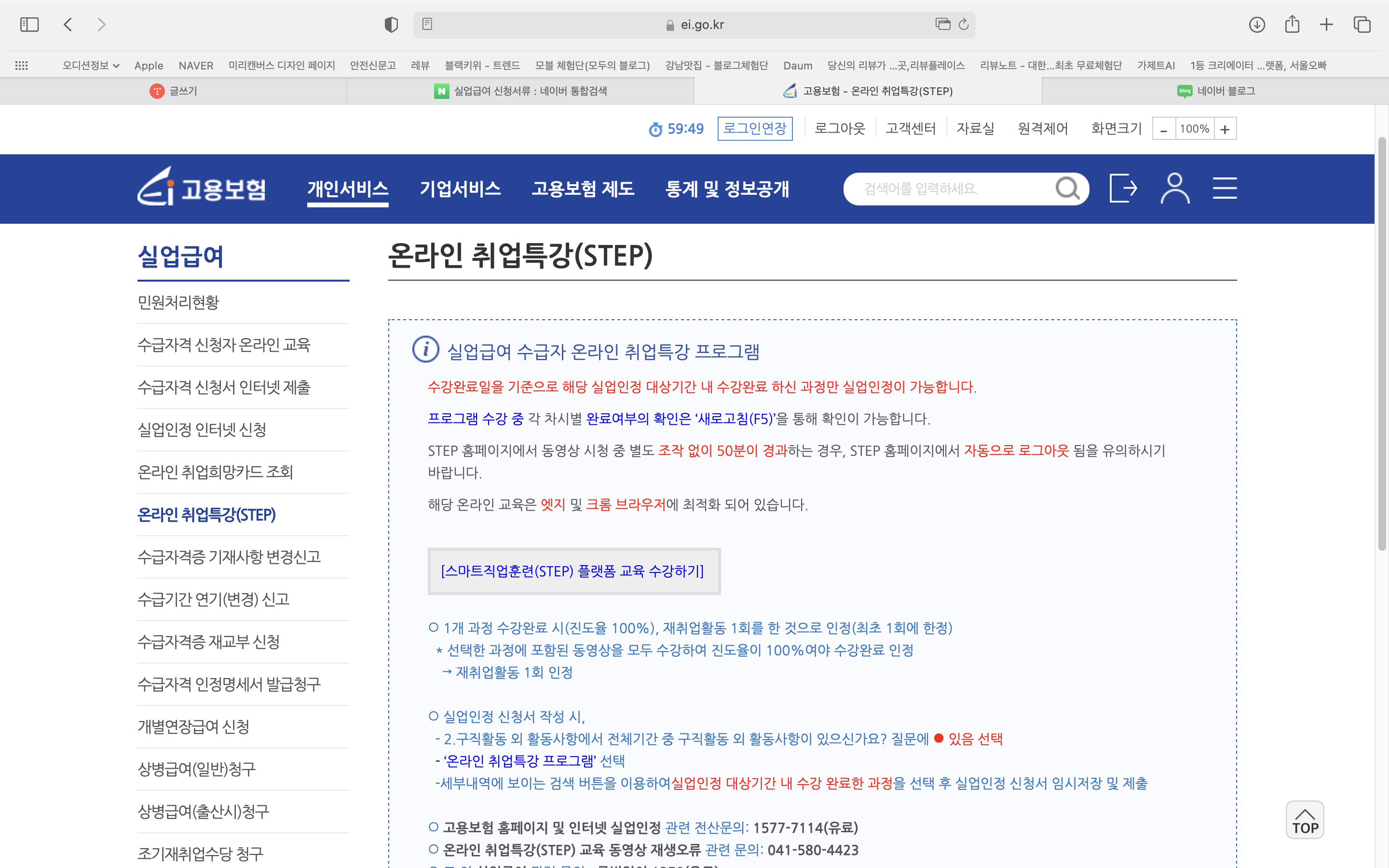
Task: Click the logout door icon in blue header
Action: tap(1123, 188)
